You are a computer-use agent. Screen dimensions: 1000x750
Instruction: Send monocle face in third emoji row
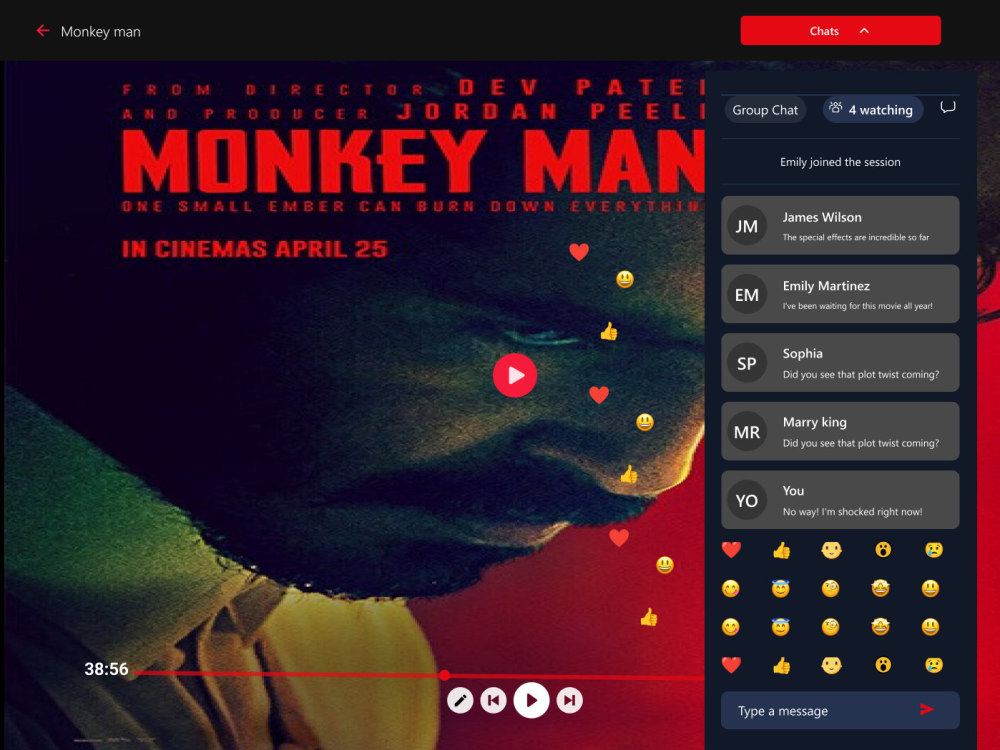830,627
